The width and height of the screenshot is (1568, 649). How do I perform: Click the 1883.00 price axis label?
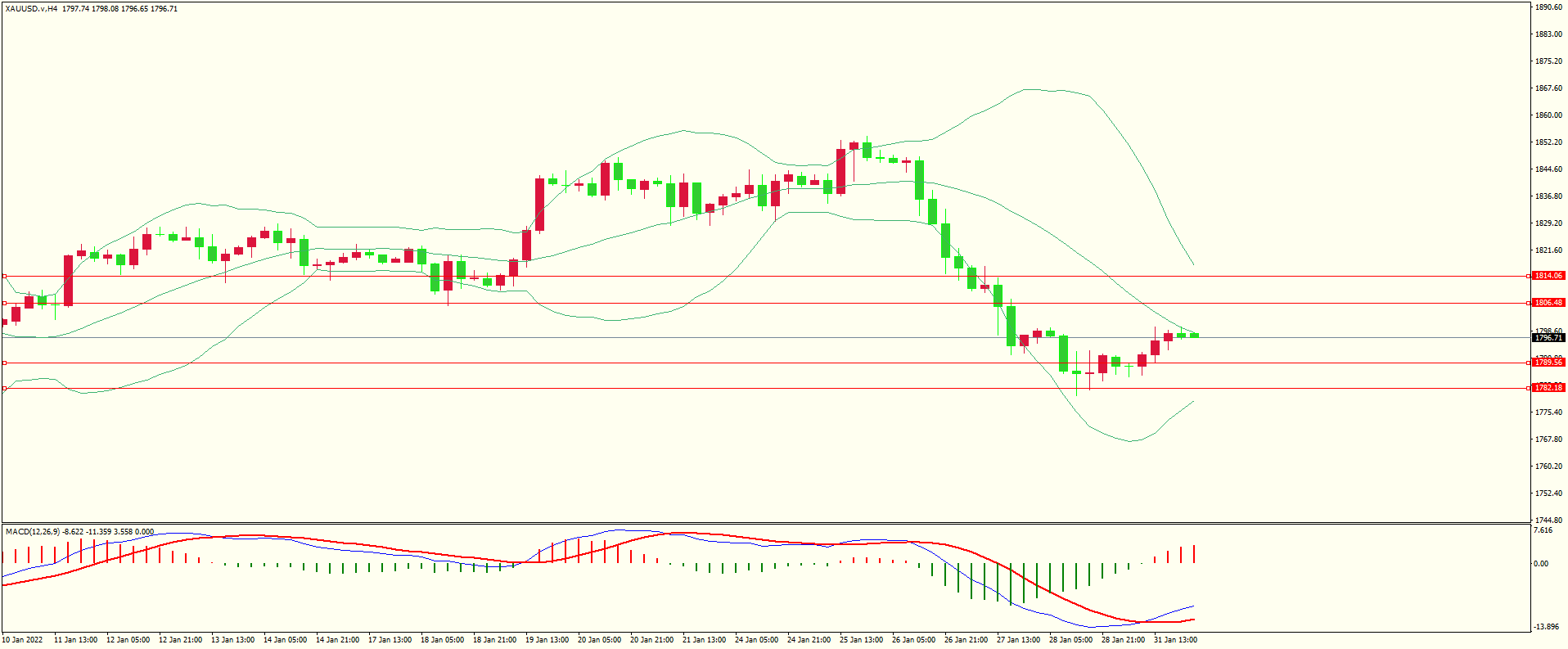tap(1548, 34)
